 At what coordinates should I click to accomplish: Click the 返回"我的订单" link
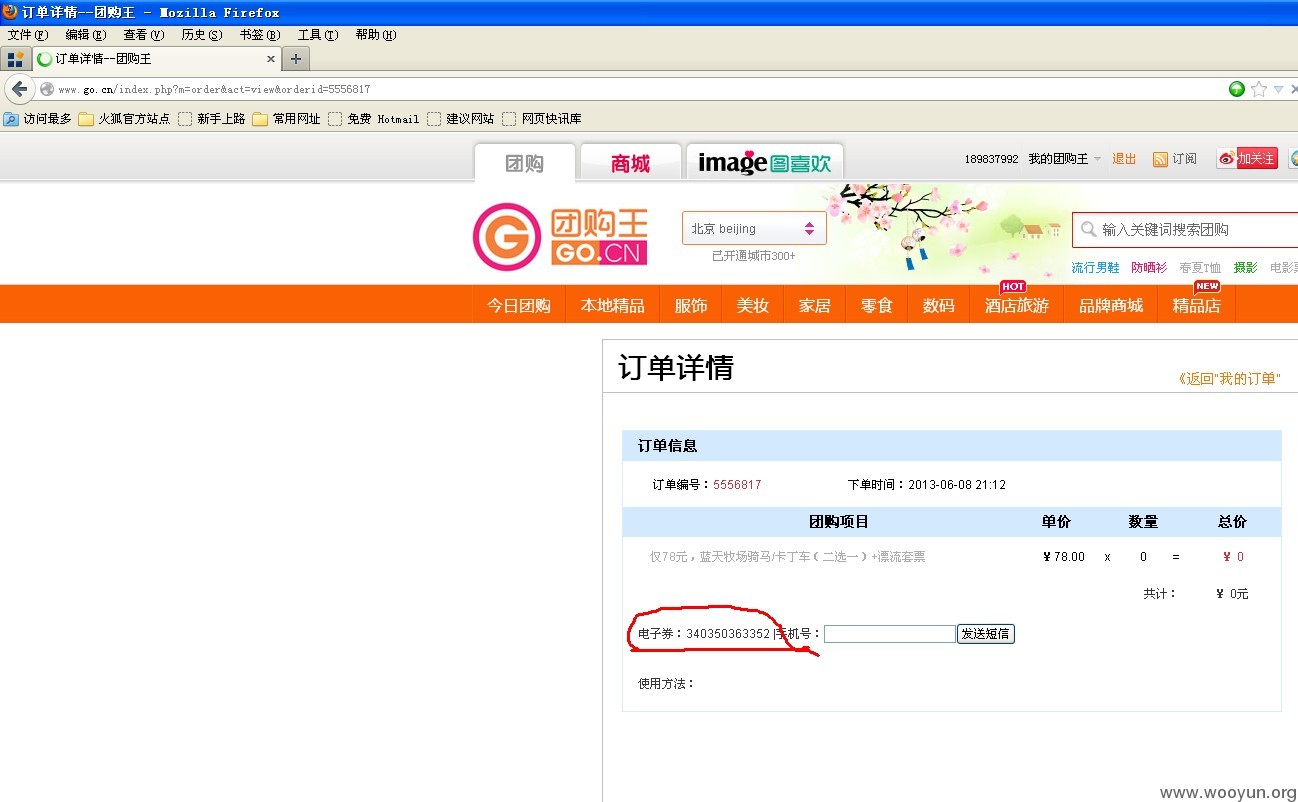[x=1230, y=378]
